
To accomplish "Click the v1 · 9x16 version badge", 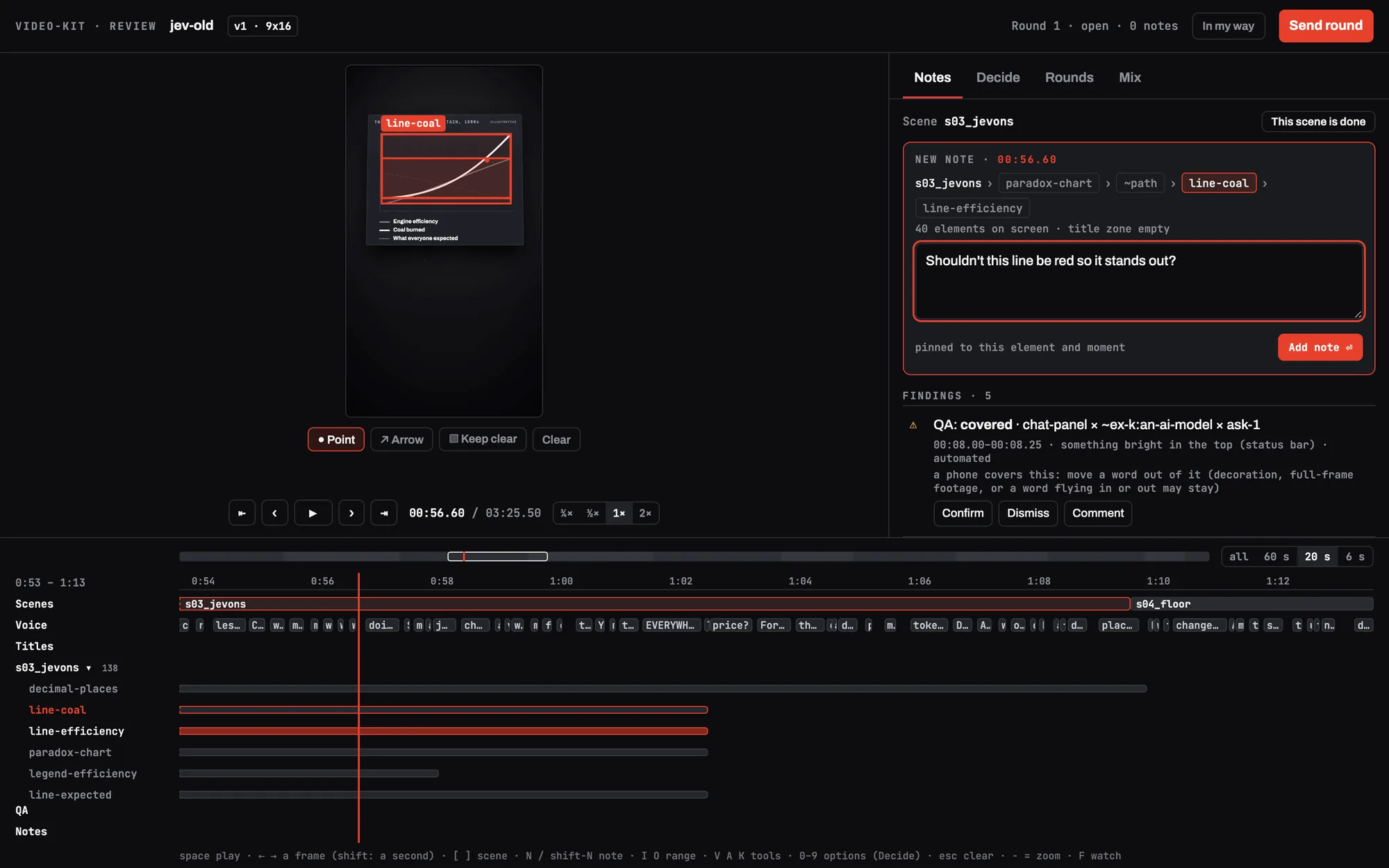I will click(263, 26).
